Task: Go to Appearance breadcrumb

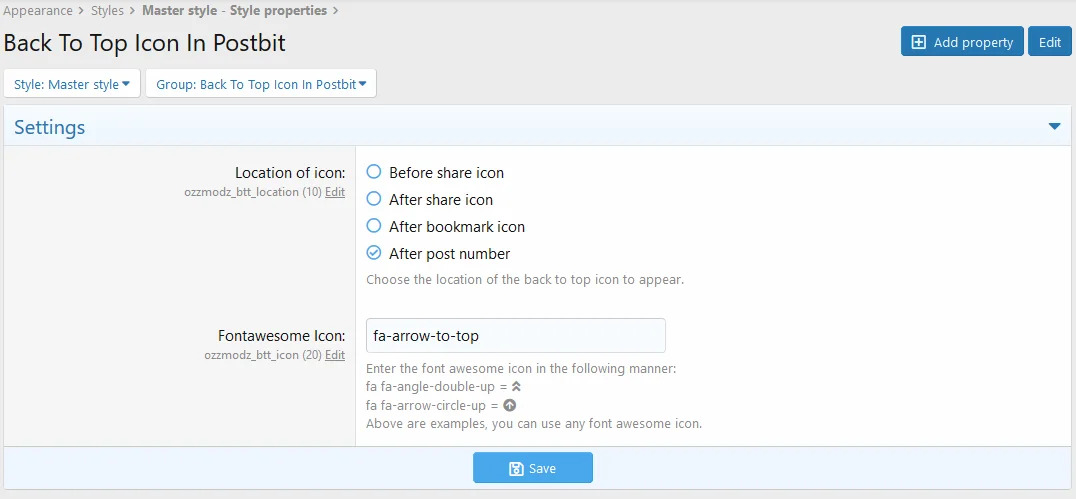Action: coord(37,11)
